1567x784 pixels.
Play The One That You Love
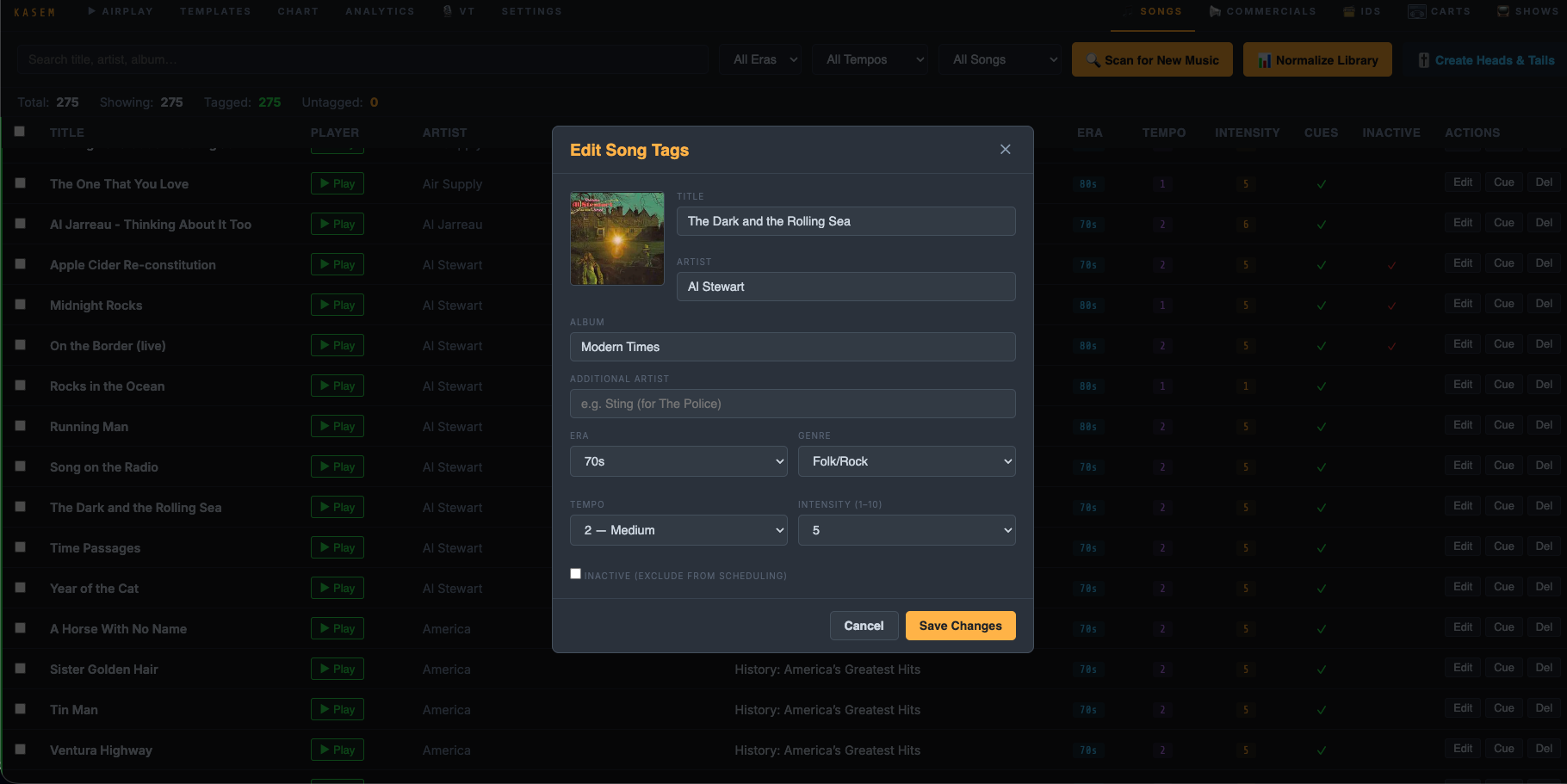pos(338,183)
